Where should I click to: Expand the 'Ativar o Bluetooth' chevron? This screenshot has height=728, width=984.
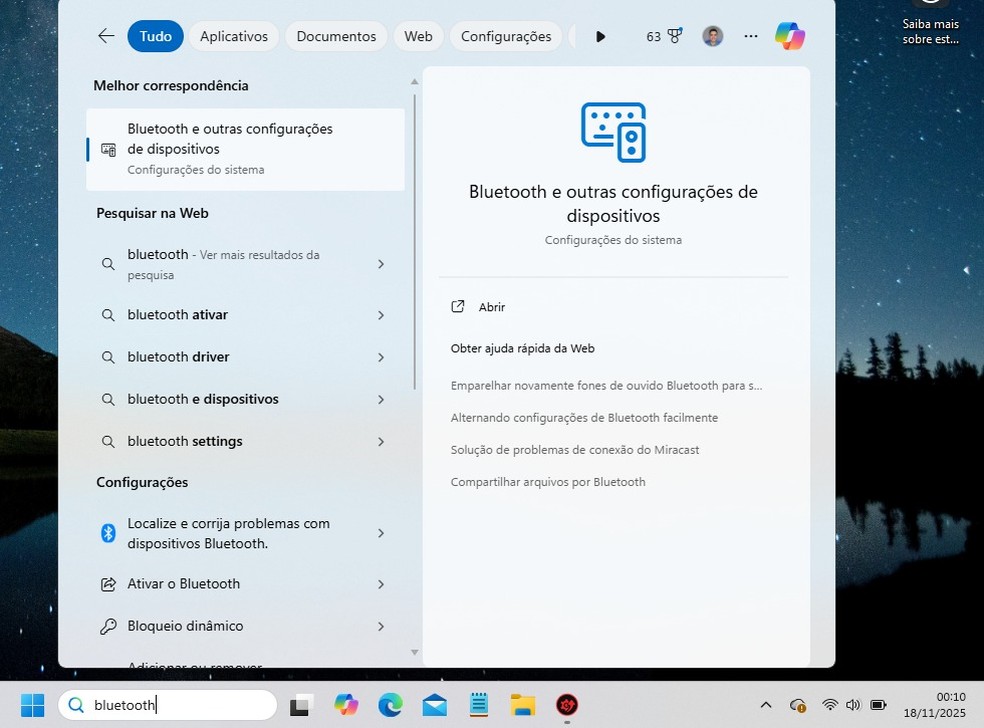381,584
